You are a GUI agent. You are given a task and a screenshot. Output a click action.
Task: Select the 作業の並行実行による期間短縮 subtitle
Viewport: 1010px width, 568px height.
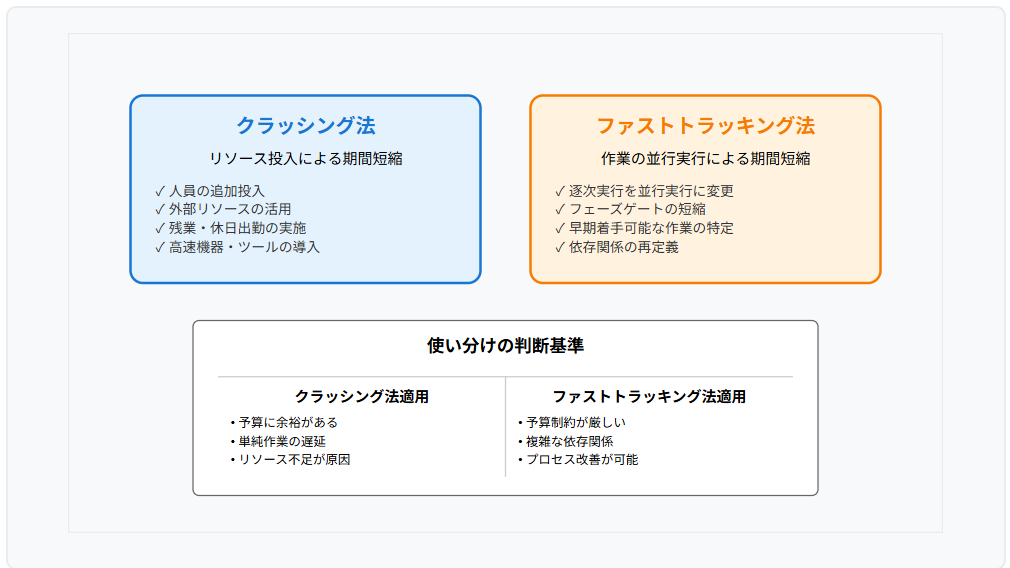[705, 158]
